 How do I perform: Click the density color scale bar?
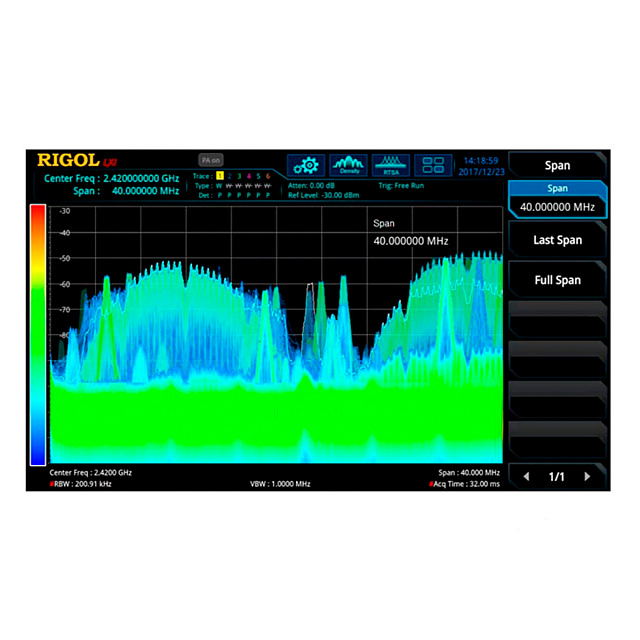[38, 335]
